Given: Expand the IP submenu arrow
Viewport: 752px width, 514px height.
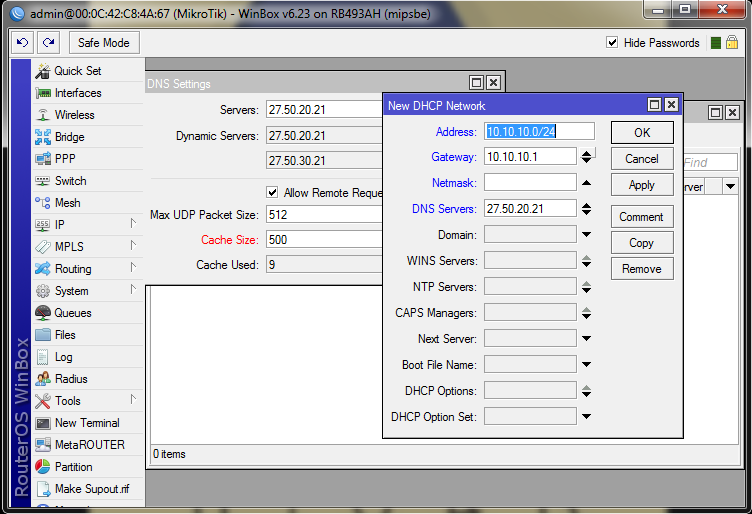Looking at the screenshot, I should (x=133, y=224).
